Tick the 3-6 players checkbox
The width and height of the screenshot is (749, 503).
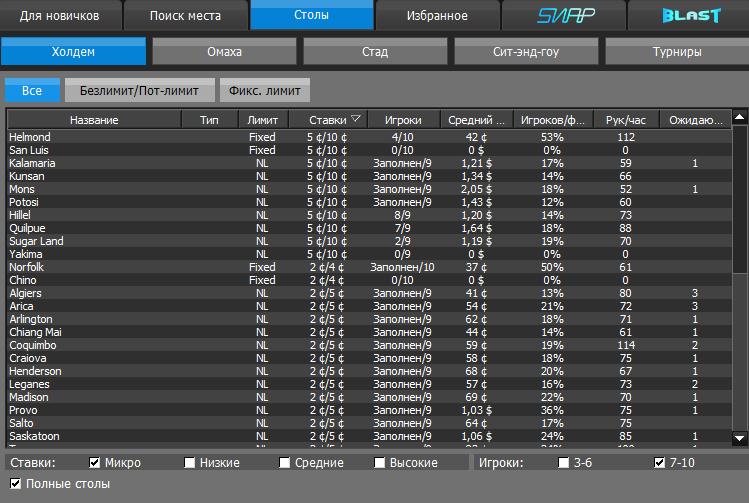pos(564,463)
